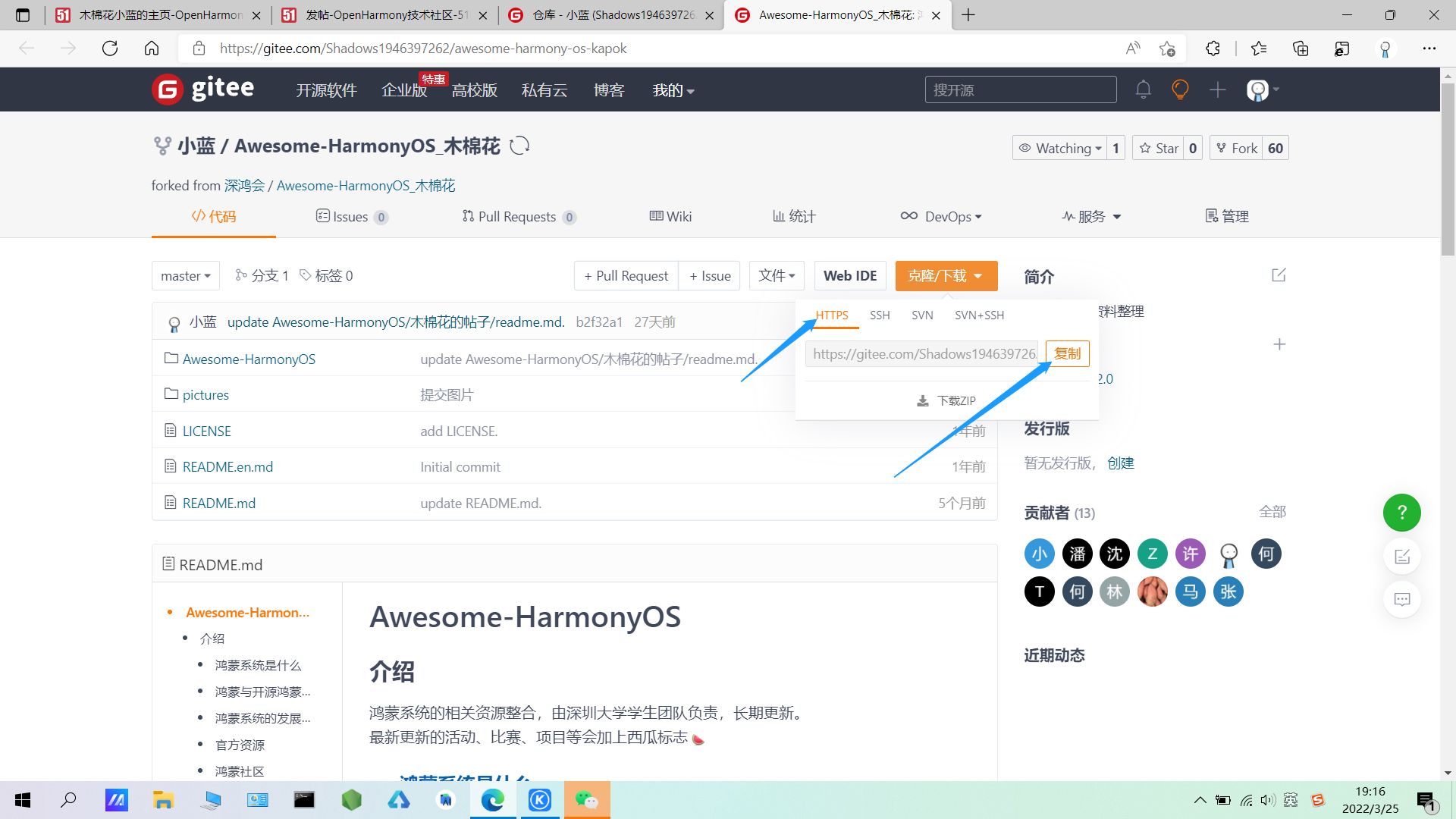Click the orange lightbulb tips icon
This screenshot has width=1456, height=819.
pyautogui.click(x=1180, y=89)
